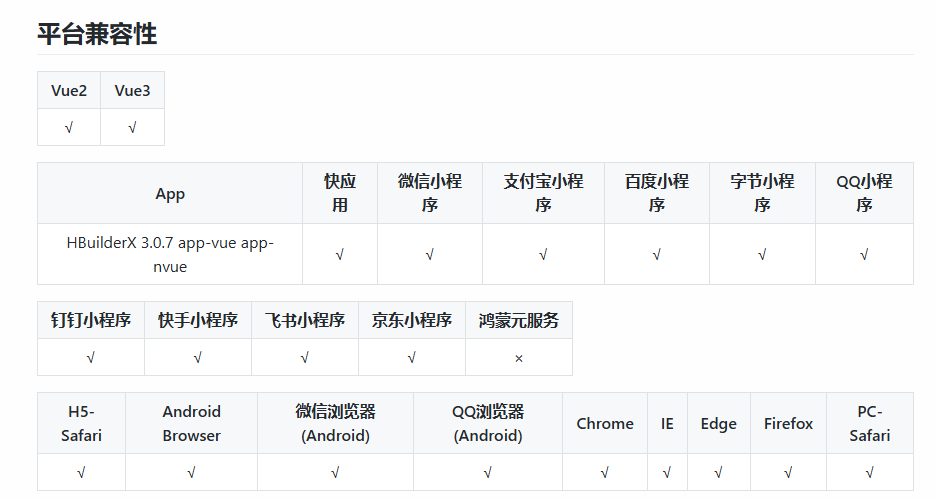Click the 平台兼容性 section heading
937x501 pixels.
97,34
